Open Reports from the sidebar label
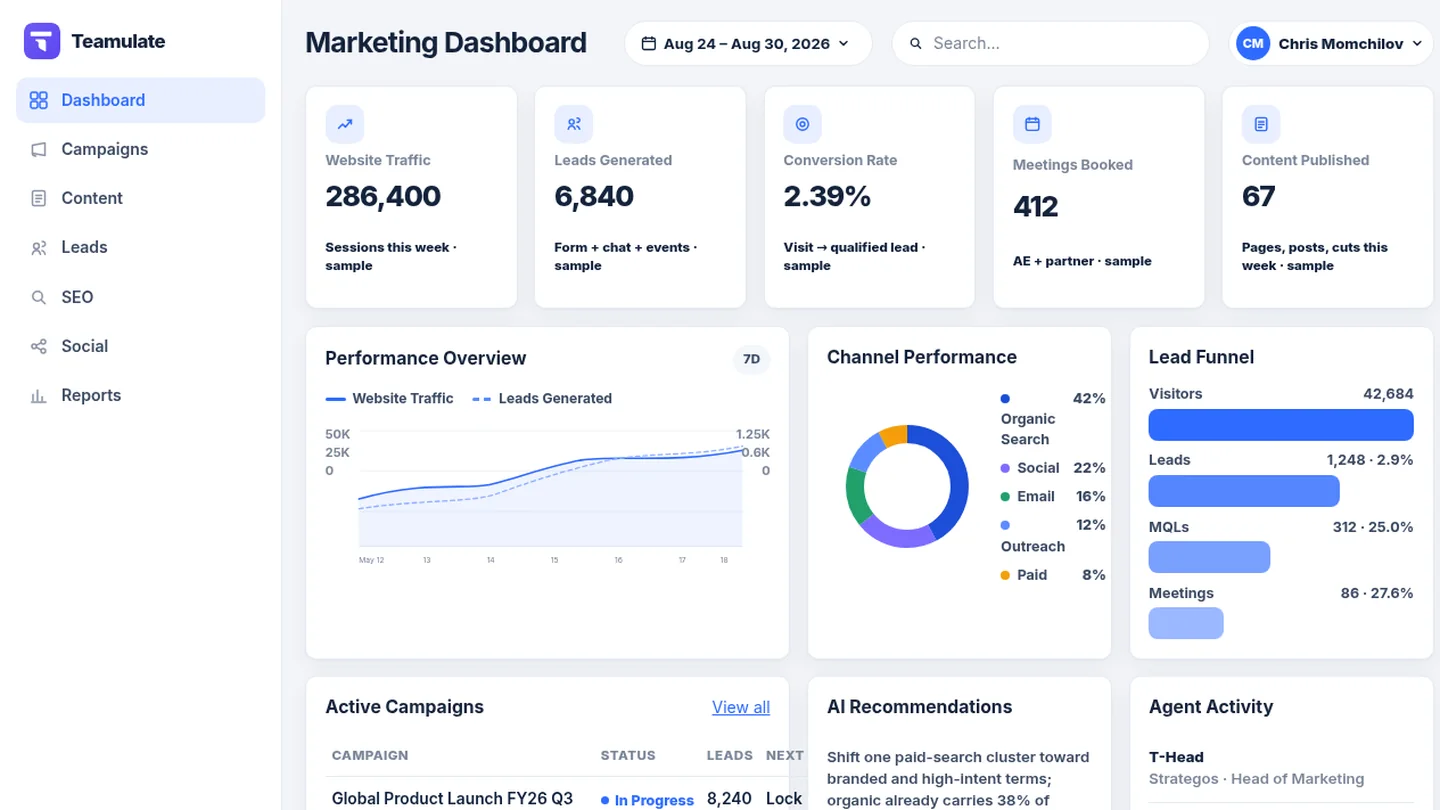The height and width of the screenshot is (810, 1440). [91, 395]
